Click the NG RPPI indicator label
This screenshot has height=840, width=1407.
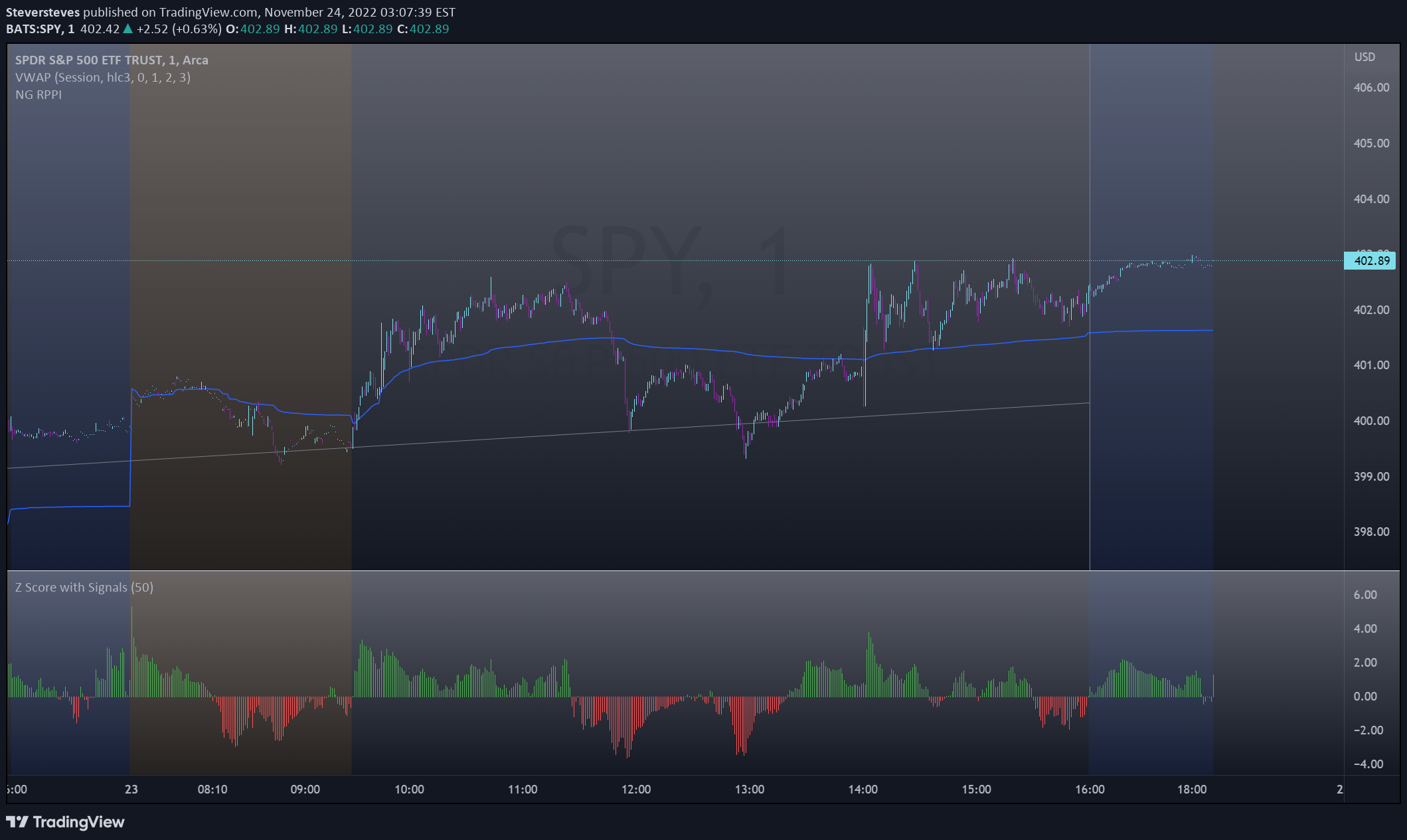(x=39, y=94)
